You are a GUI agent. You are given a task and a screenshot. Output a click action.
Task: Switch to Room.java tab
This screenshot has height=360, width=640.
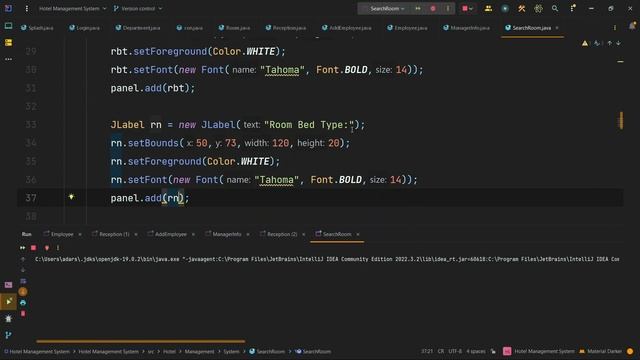[x=234, y=28]
